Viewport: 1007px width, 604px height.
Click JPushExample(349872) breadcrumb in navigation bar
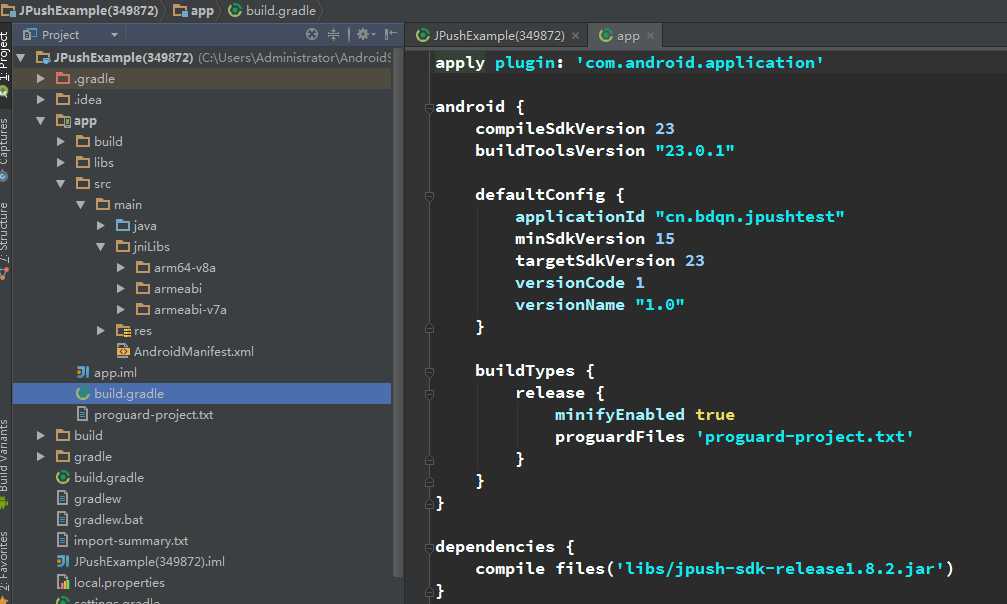pyautogui.click(x=80, y=10)
